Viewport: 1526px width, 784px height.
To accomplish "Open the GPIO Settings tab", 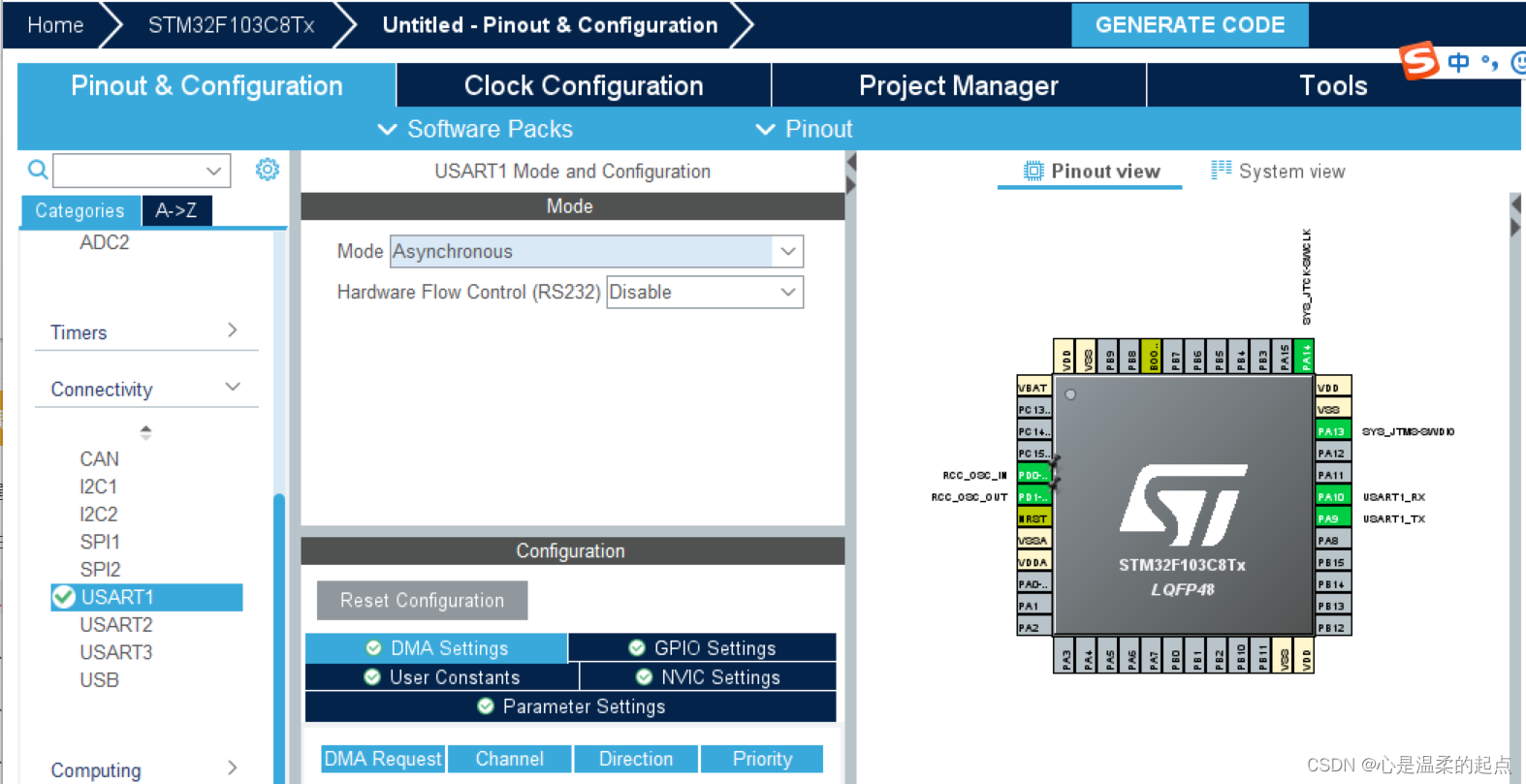I will pyautogui.click(x=703, y=647).
